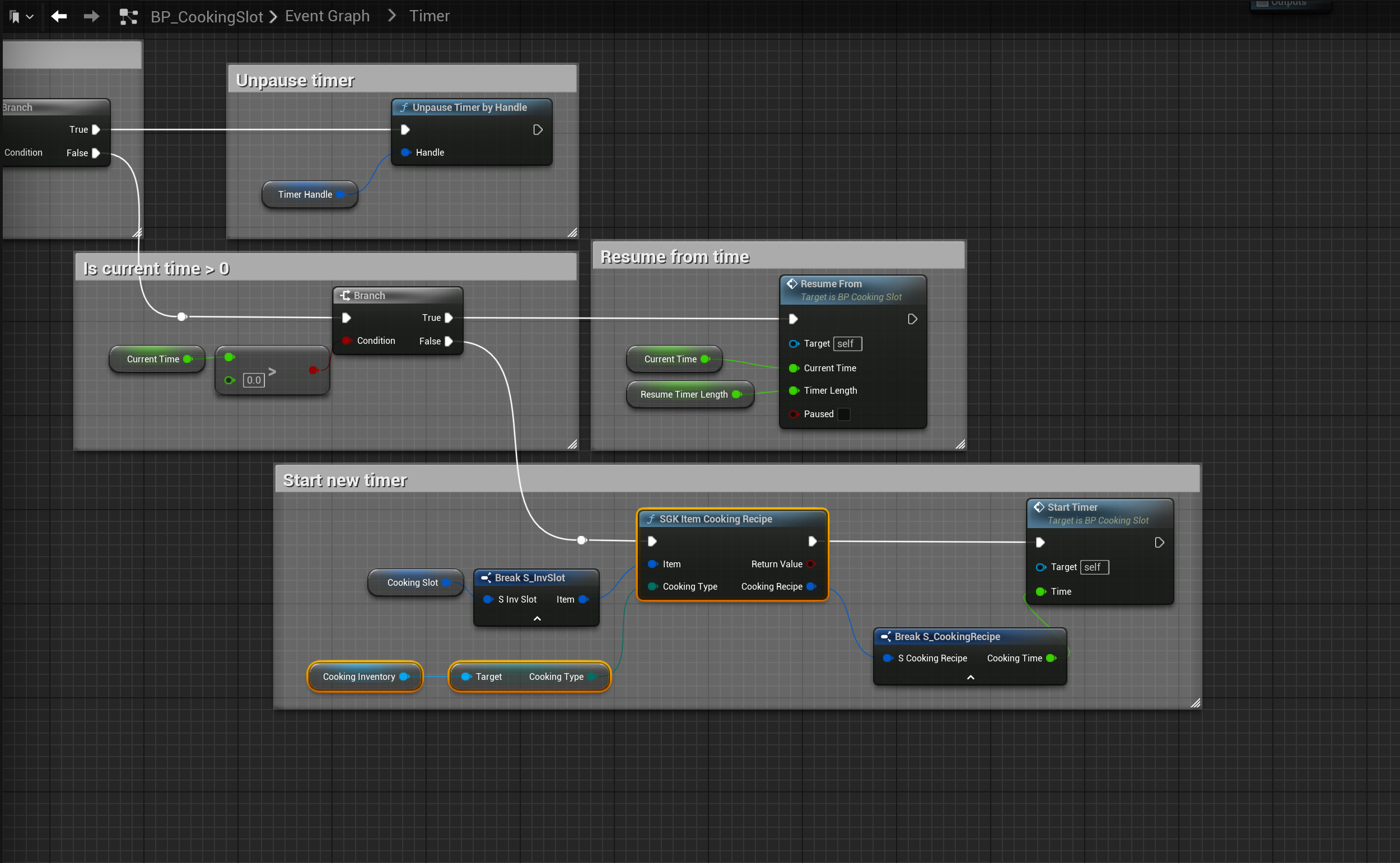This screenshot has width=1400, height=863.
Task: Toggle the Paused checkbox on Resume From
Action: [843, 414]
